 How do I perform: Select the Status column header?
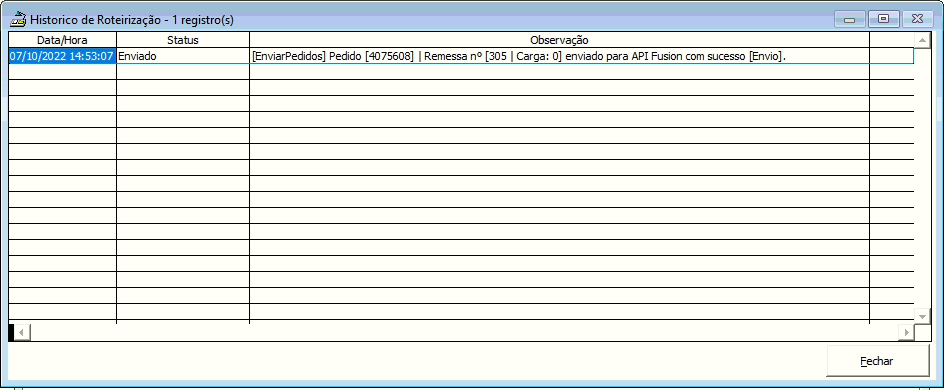(183, 40)
